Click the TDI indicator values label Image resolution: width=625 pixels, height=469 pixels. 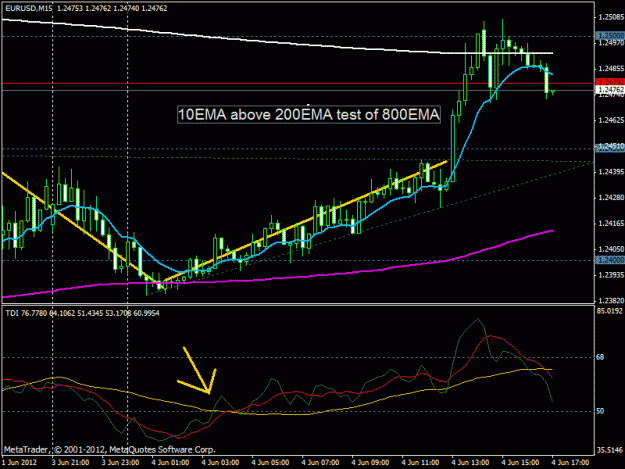pos(83,313)
